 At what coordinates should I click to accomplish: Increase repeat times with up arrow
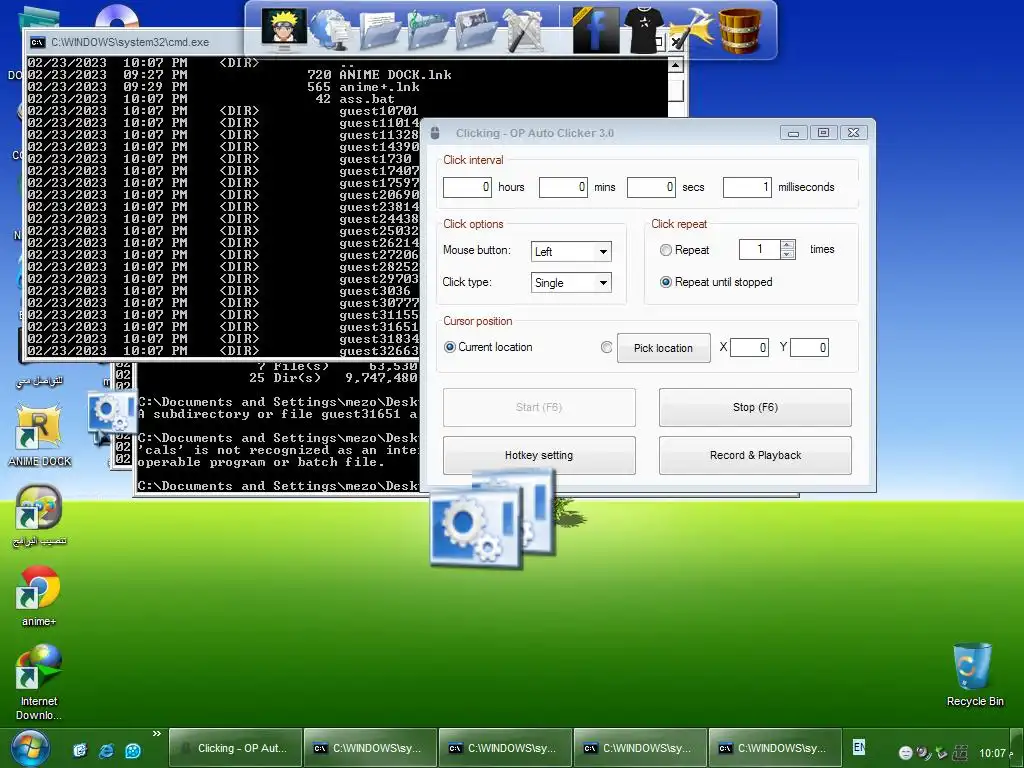click(x=788, y=245)
